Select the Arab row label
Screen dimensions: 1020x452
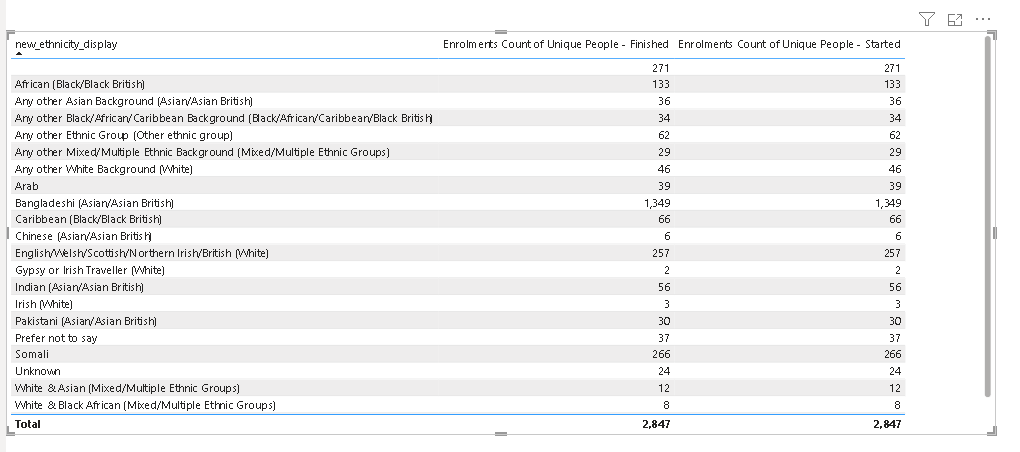click(27, 185)
